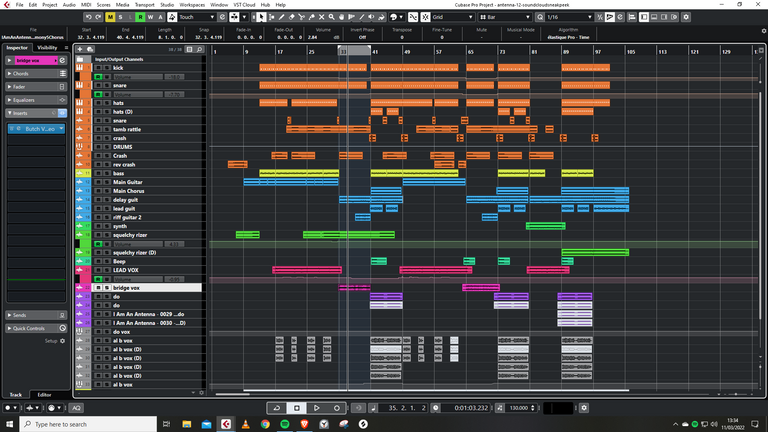Click the Add Track plus icon
This screenshot has height=432, width=768.
click(x=80, y=49)
